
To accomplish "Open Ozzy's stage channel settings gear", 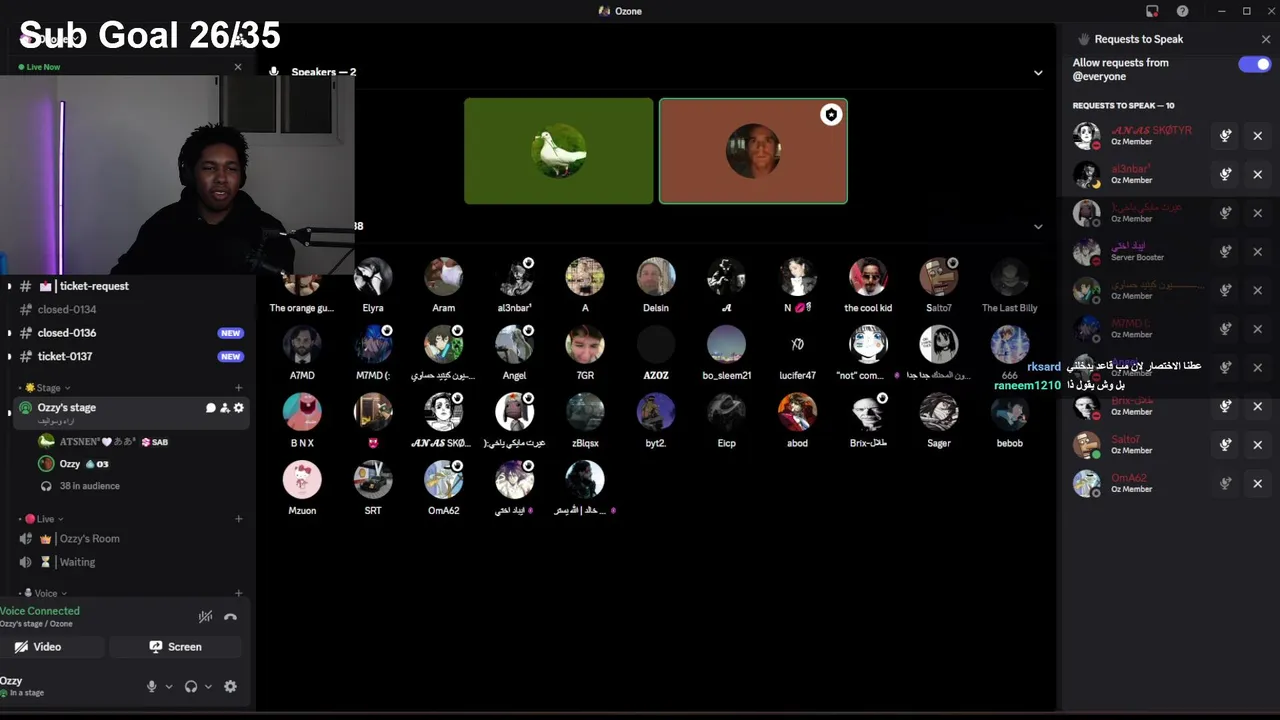I will coord(238,408).
